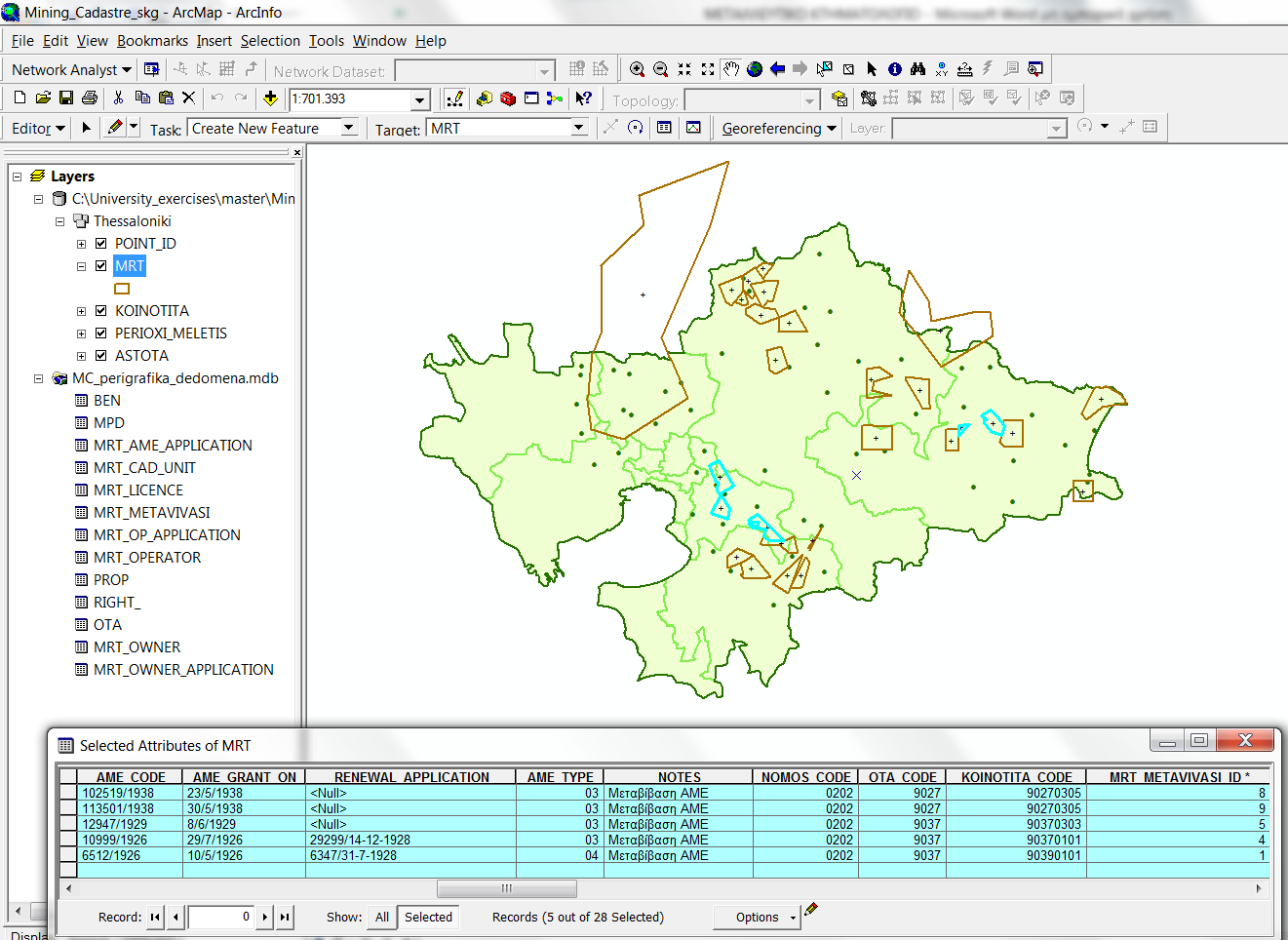Screen dimensions: 1288x940
Task: Select the Zoom In tool
Action: click(637, 69)
